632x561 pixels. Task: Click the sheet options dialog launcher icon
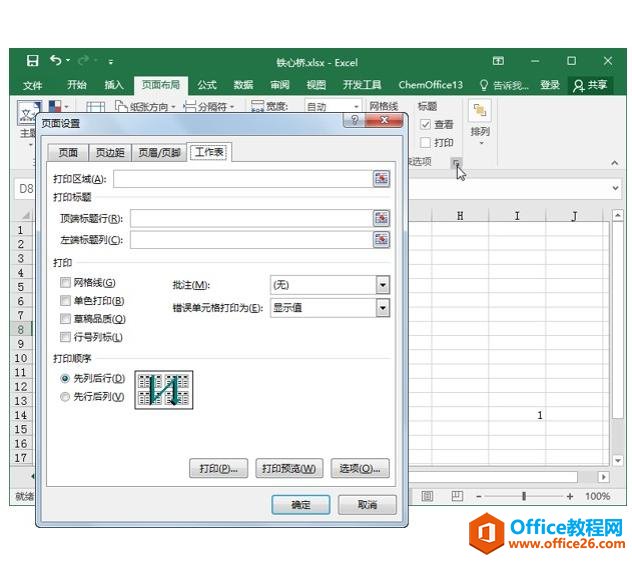pyautogui.click(x=456, y=163)
